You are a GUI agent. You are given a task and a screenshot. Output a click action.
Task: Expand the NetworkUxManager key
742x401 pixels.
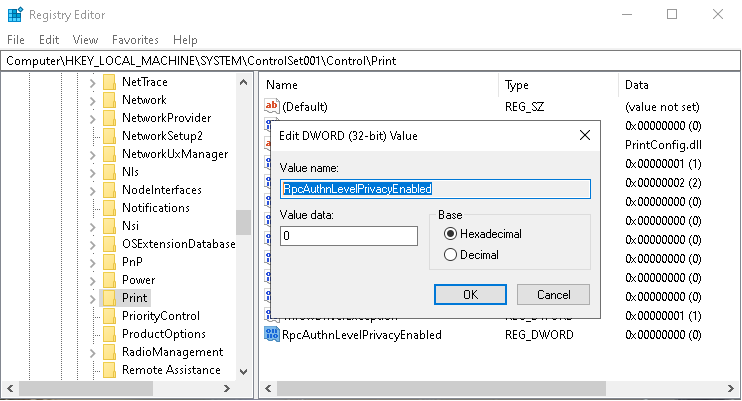tap(92, 155)
